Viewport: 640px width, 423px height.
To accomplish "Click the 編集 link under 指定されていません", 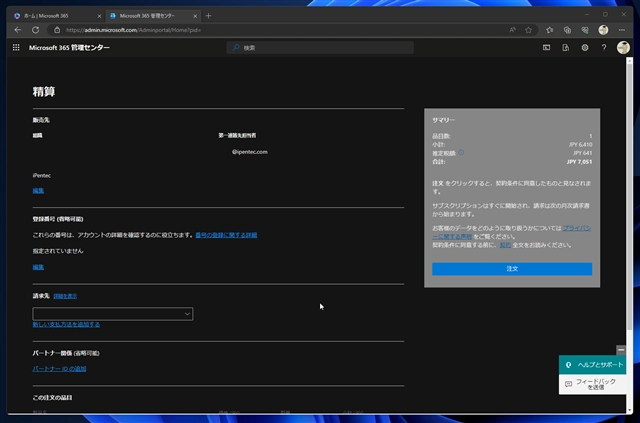I will pos(38,267).
